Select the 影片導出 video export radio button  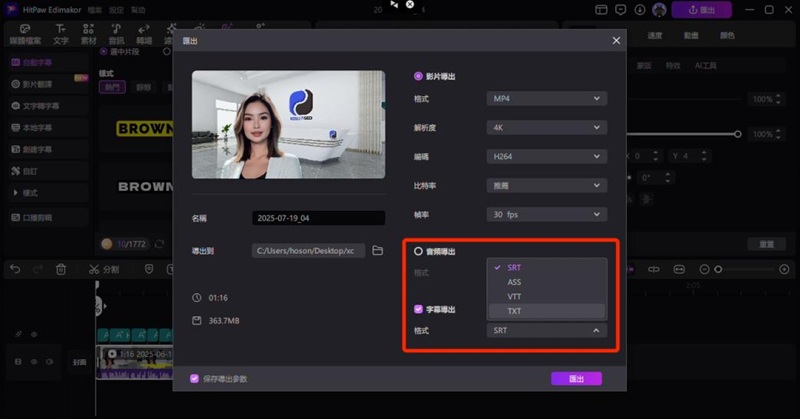click(418, 76)
